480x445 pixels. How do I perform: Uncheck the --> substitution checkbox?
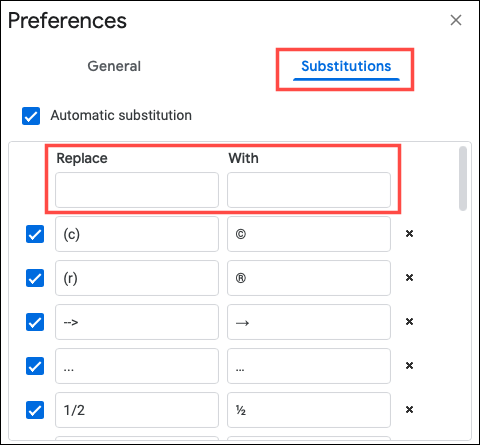(x=35, y=322)
